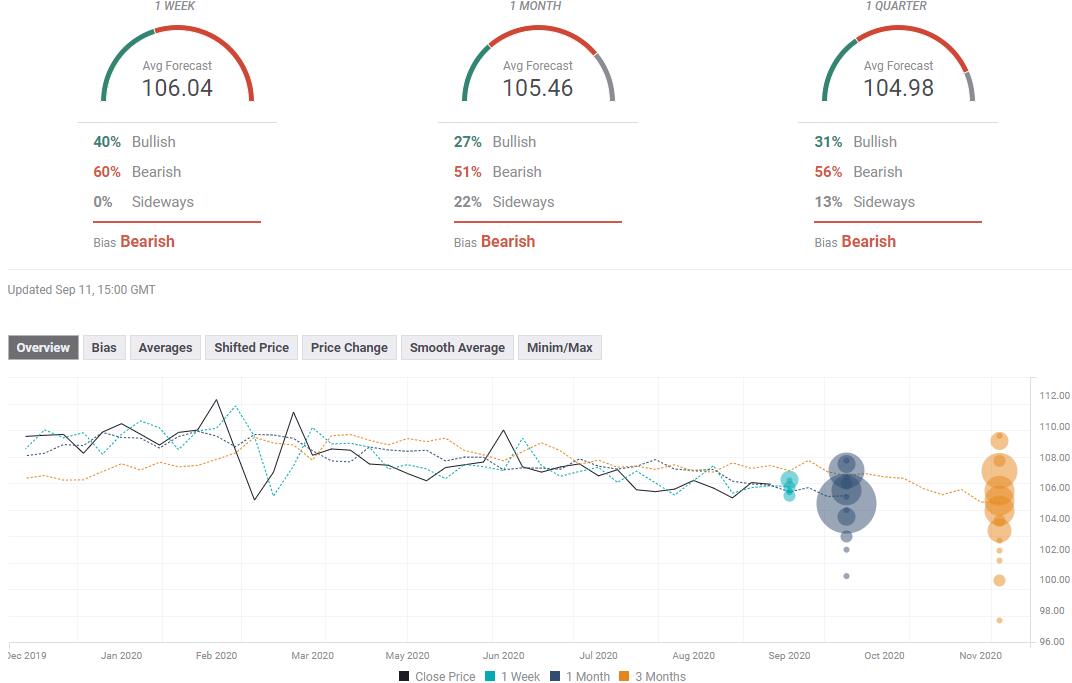Screen dimensions: 1072x683
Task: Click the 51% Bearish value
Action: tap(468, 172)
